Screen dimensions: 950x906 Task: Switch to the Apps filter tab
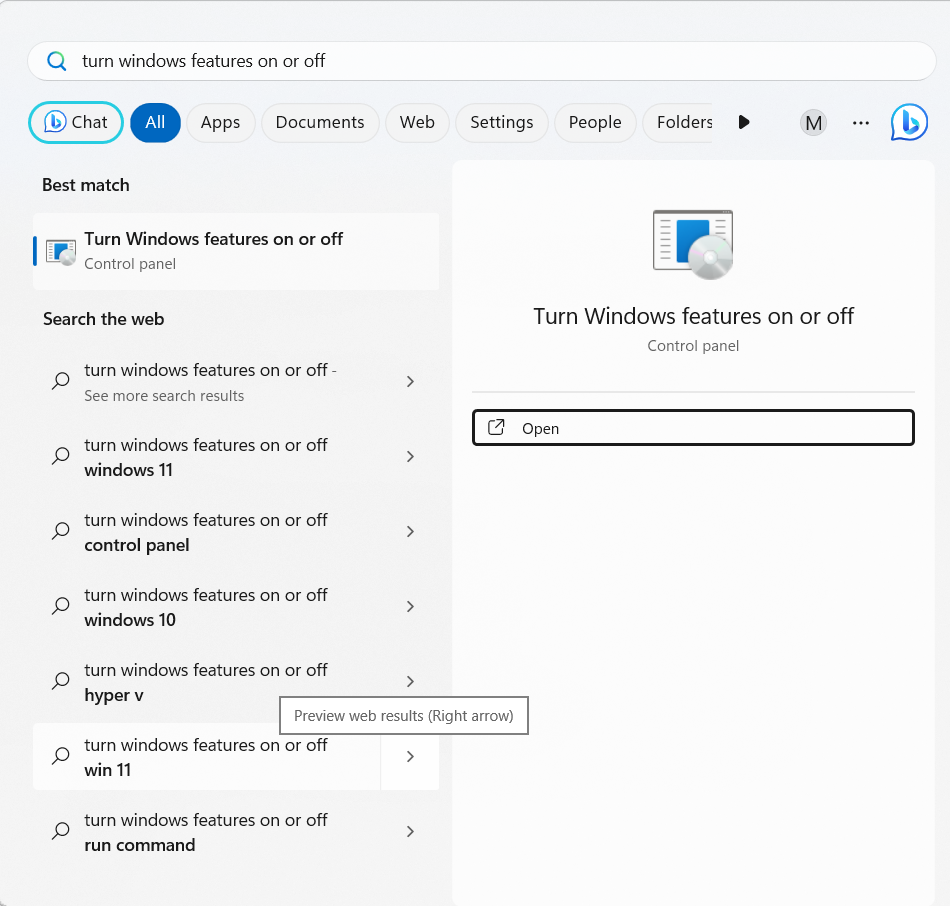[221, 122]
